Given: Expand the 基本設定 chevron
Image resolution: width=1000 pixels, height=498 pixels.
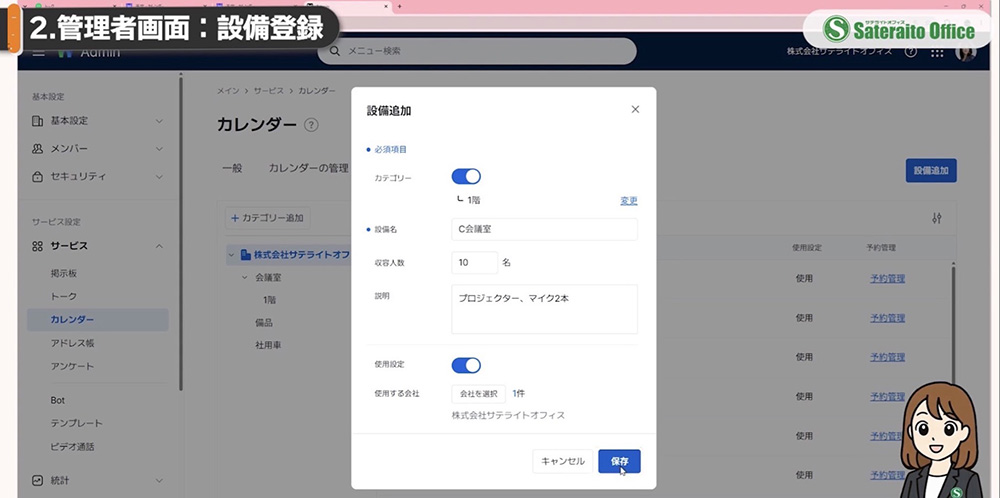Looking at the screenshot, I should click(x=159, y=121).
